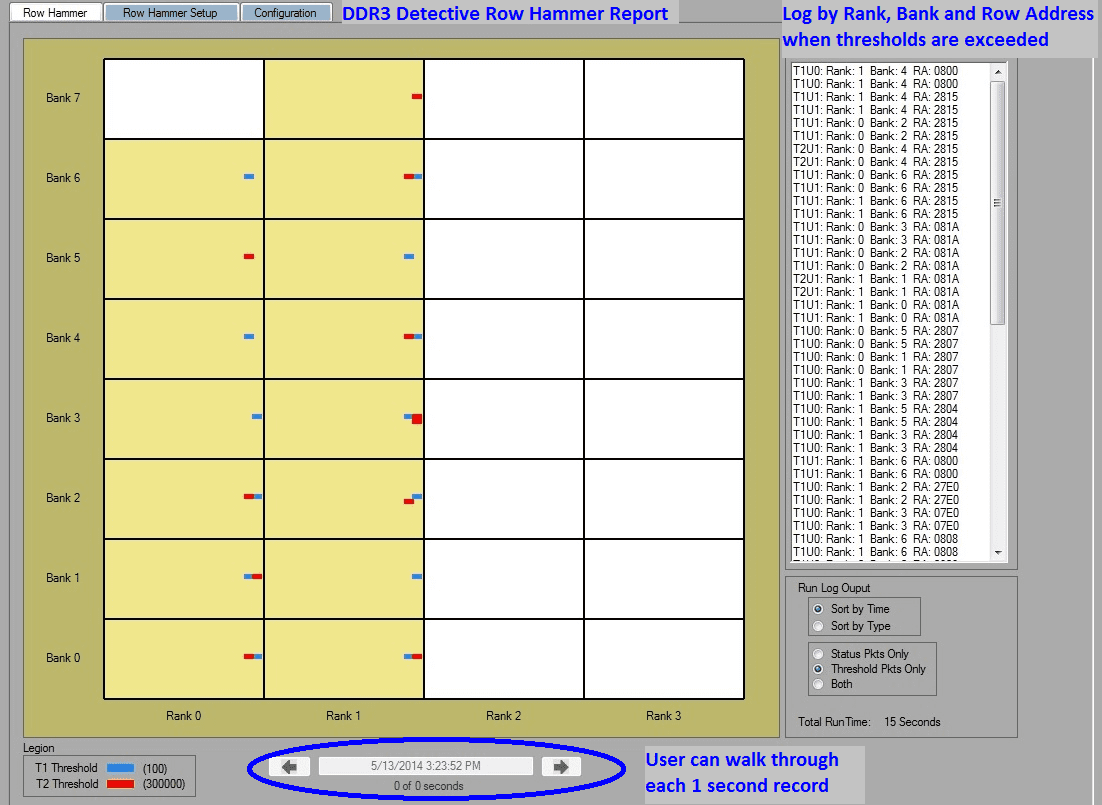Click the red marker in Bank 7 Rank 1
Screen dimensions: 1102x805
tap(417, 96)
